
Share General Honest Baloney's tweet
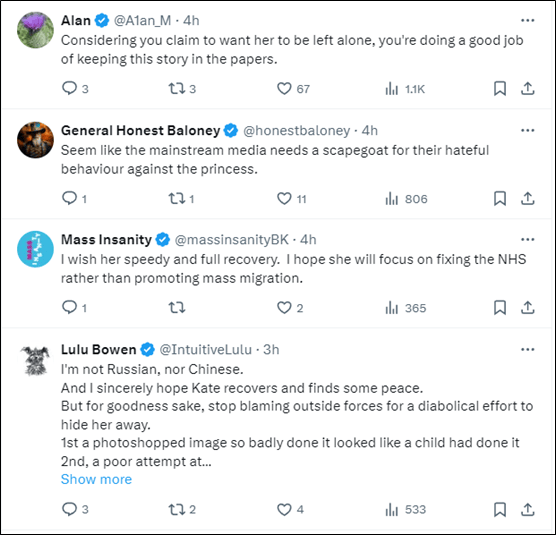[x=528, y=199]
